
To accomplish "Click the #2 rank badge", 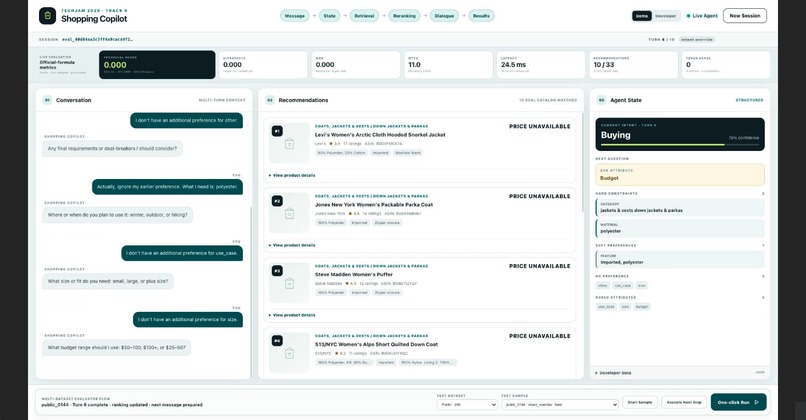I will tap(277, 201).
